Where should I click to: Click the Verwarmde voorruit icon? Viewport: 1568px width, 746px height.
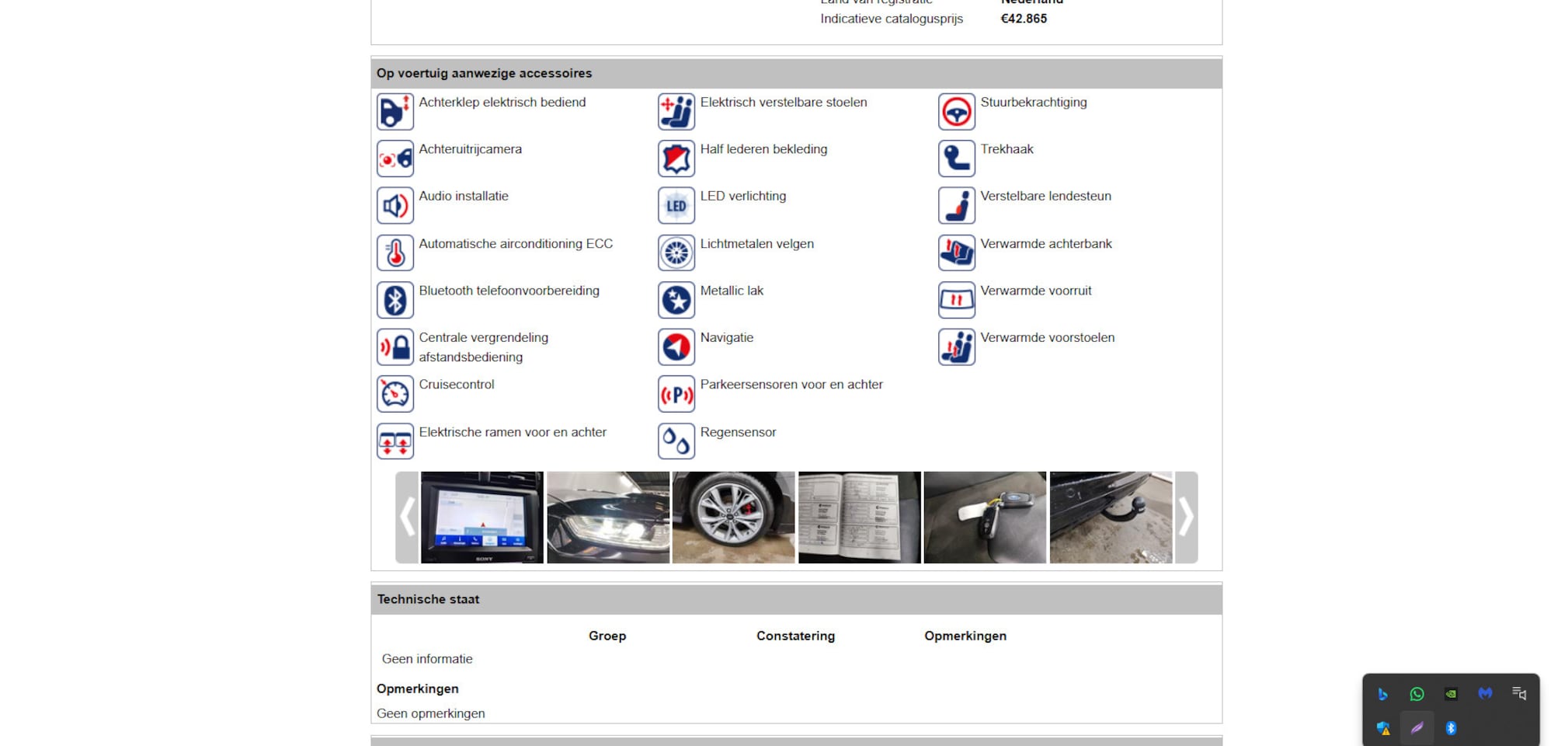pos(956,300)
